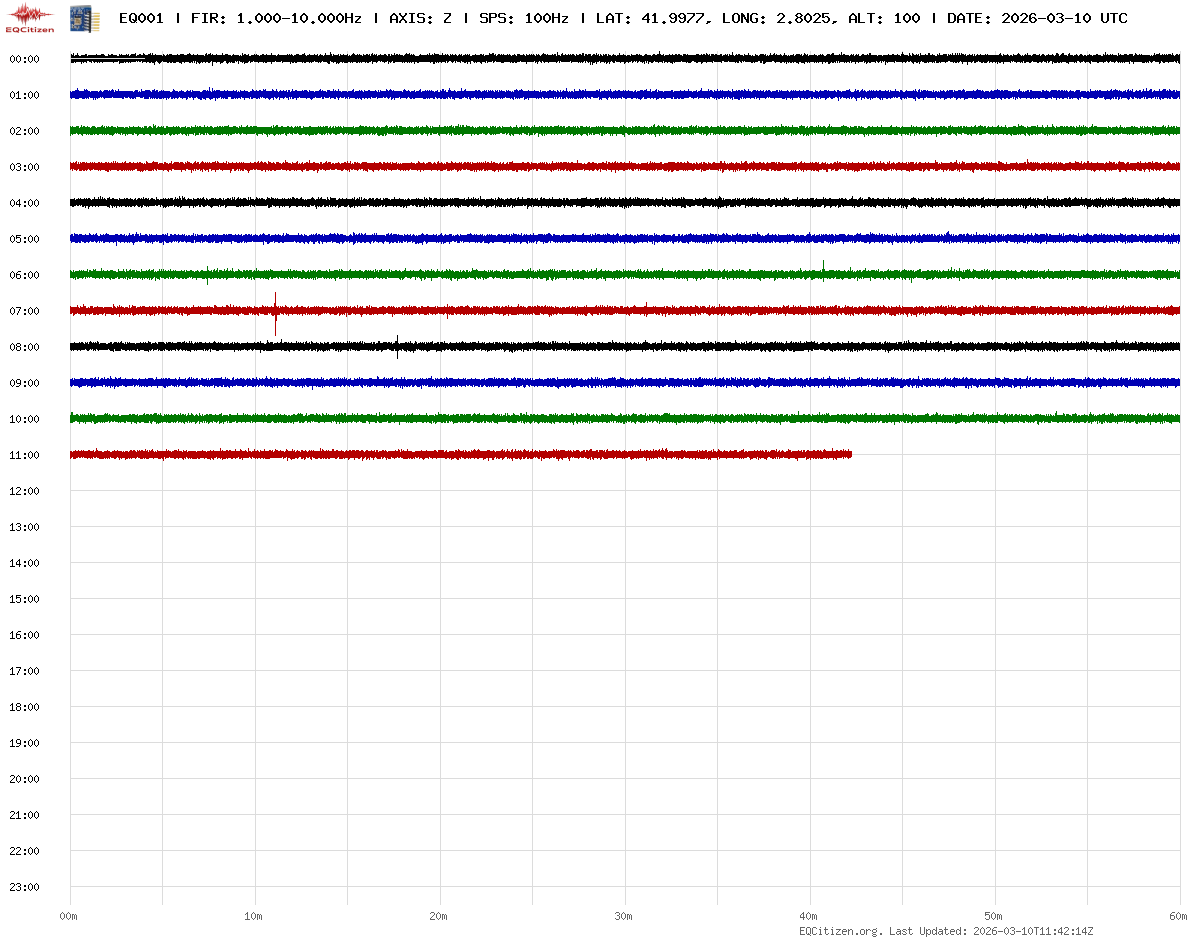Click the 06:00 trace spike near 41 minutes
Viewport: 1200px width, 940px height.
click(x=823, y=269)
